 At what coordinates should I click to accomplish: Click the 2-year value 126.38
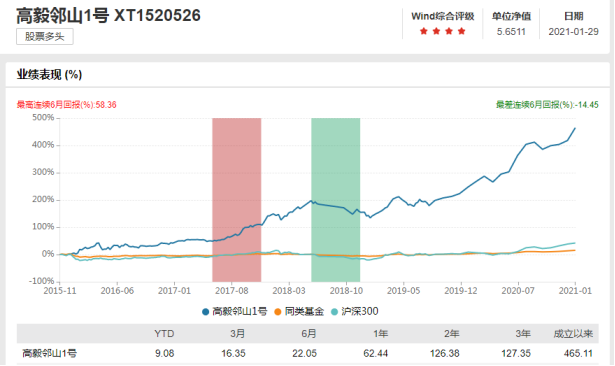click(444, 353)
